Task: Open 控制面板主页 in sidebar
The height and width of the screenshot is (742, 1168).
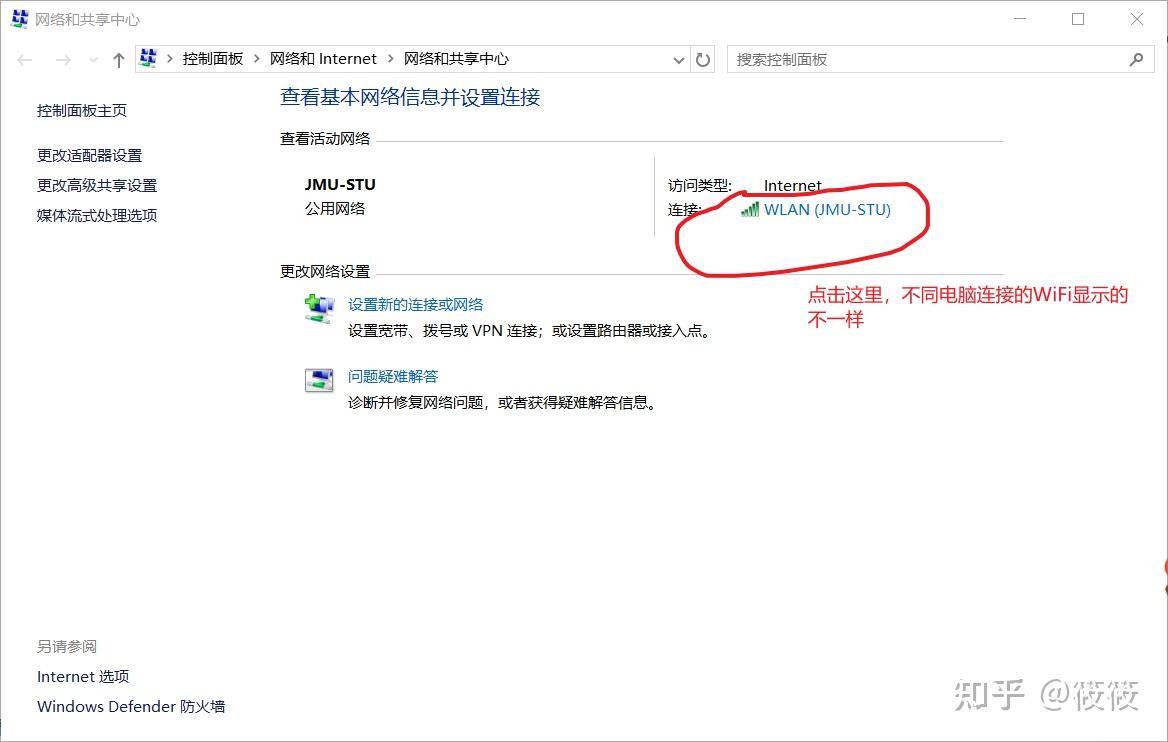Action: (82, 110)
